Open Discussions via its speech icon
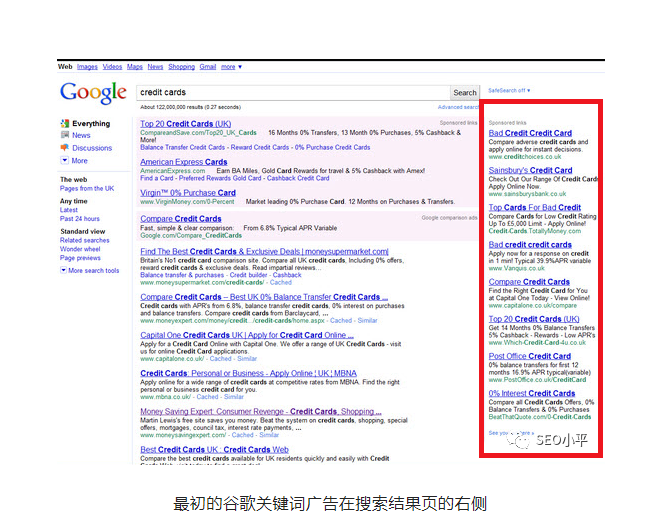669x517 pixels. tap(65, 148)
